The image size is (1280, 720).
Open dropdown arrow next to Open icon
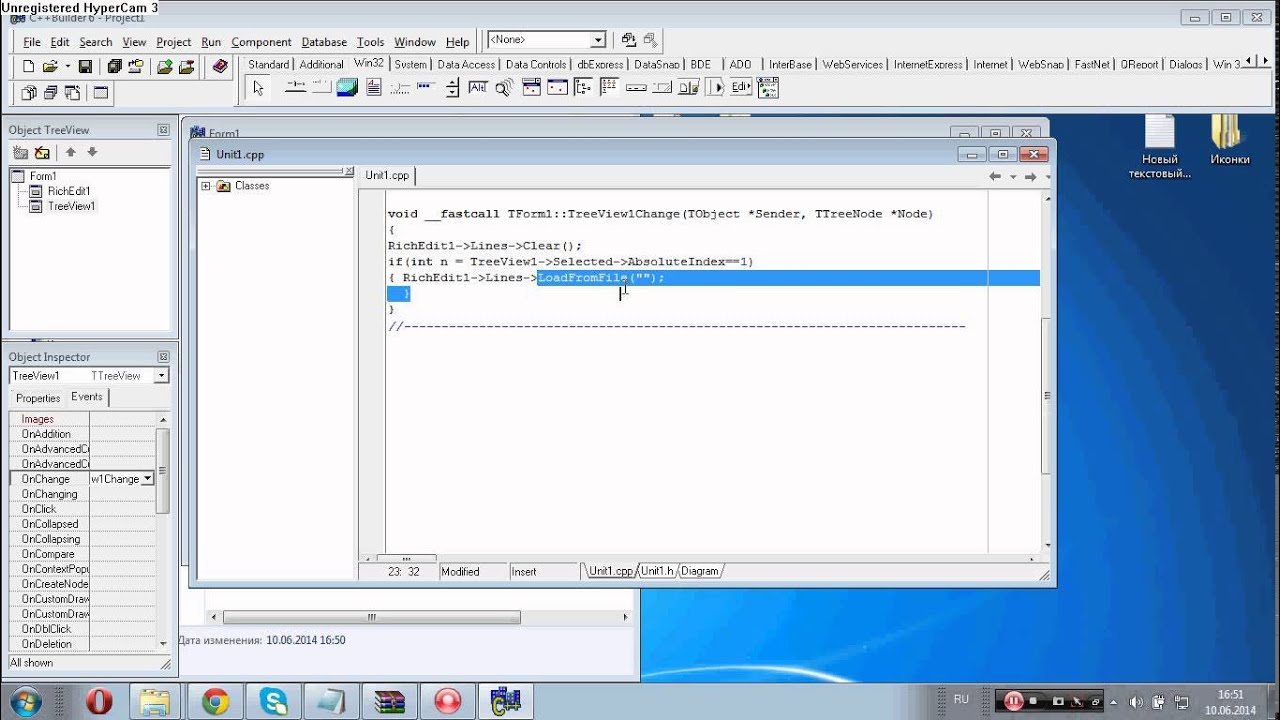tap(67, 66)
